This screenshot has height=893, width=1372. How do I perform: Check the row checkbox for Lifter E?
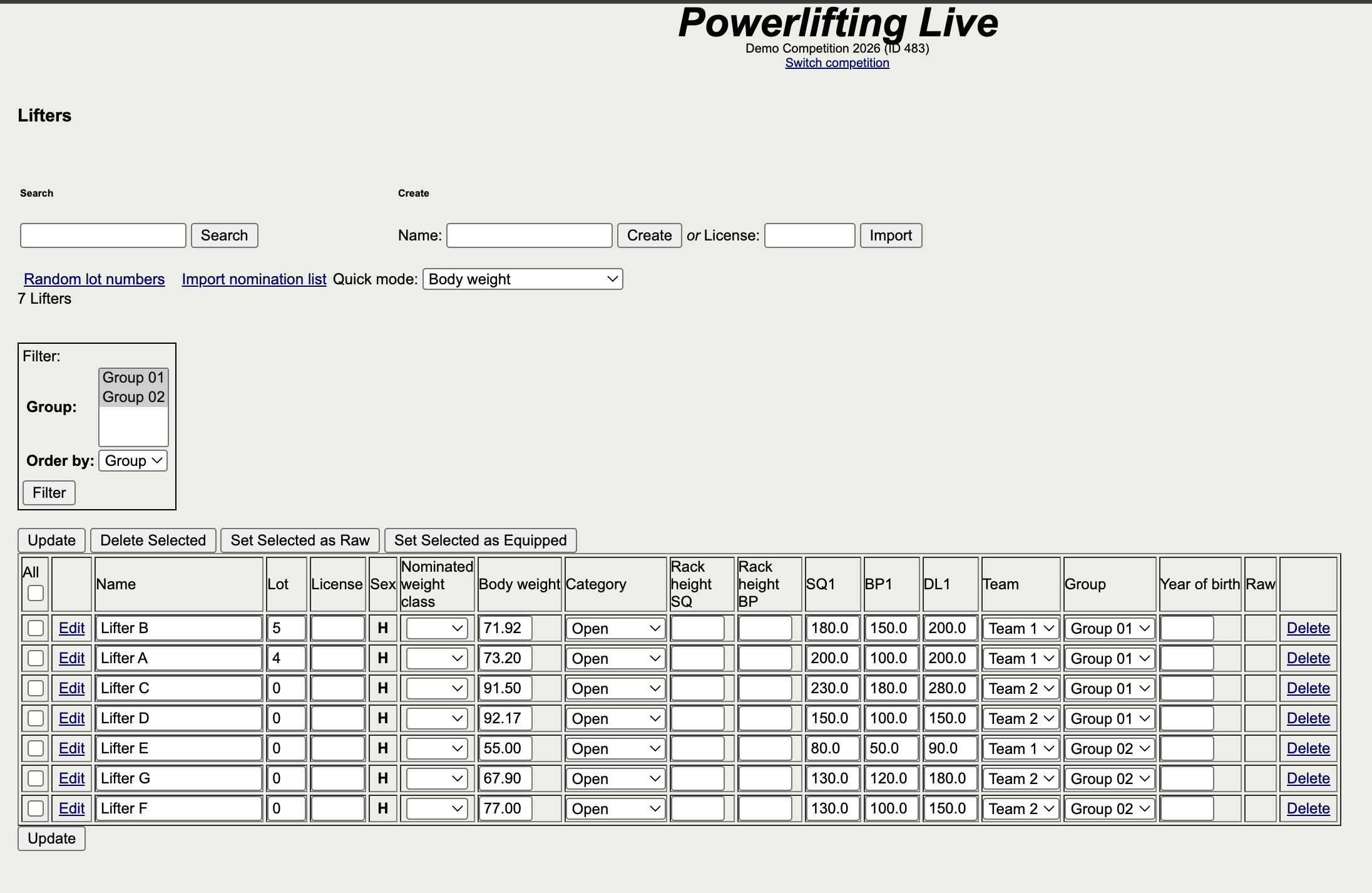pyautogui.click(x=36, y=748)
